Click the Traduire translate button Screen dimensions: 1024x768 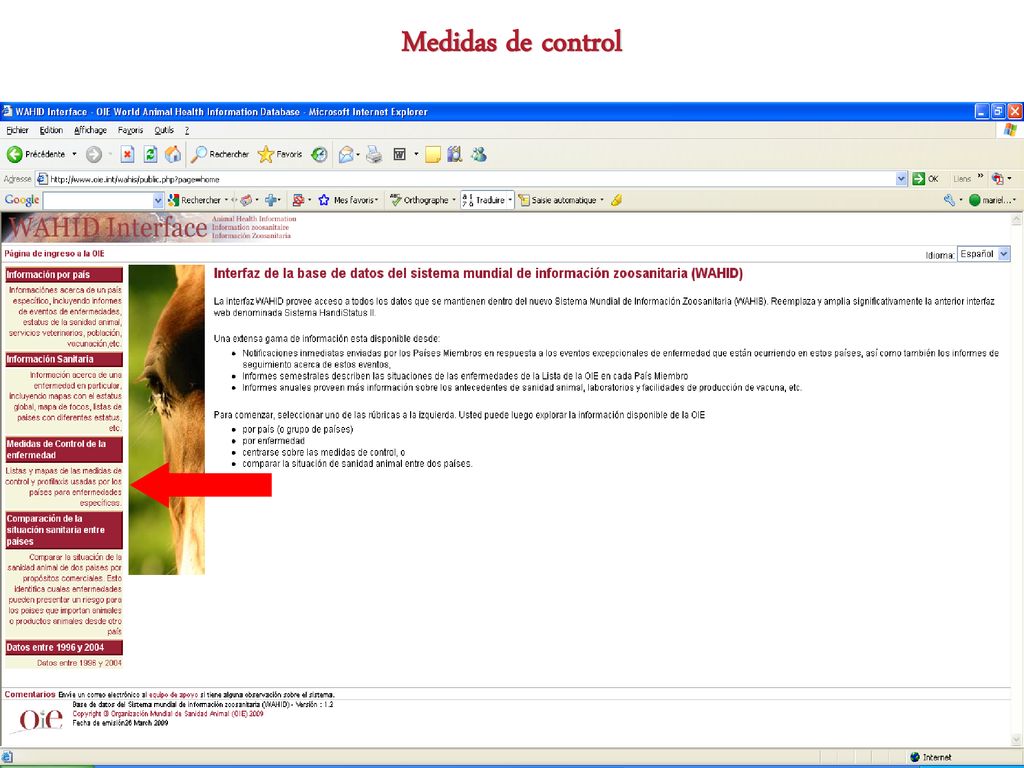coord(484,200)
